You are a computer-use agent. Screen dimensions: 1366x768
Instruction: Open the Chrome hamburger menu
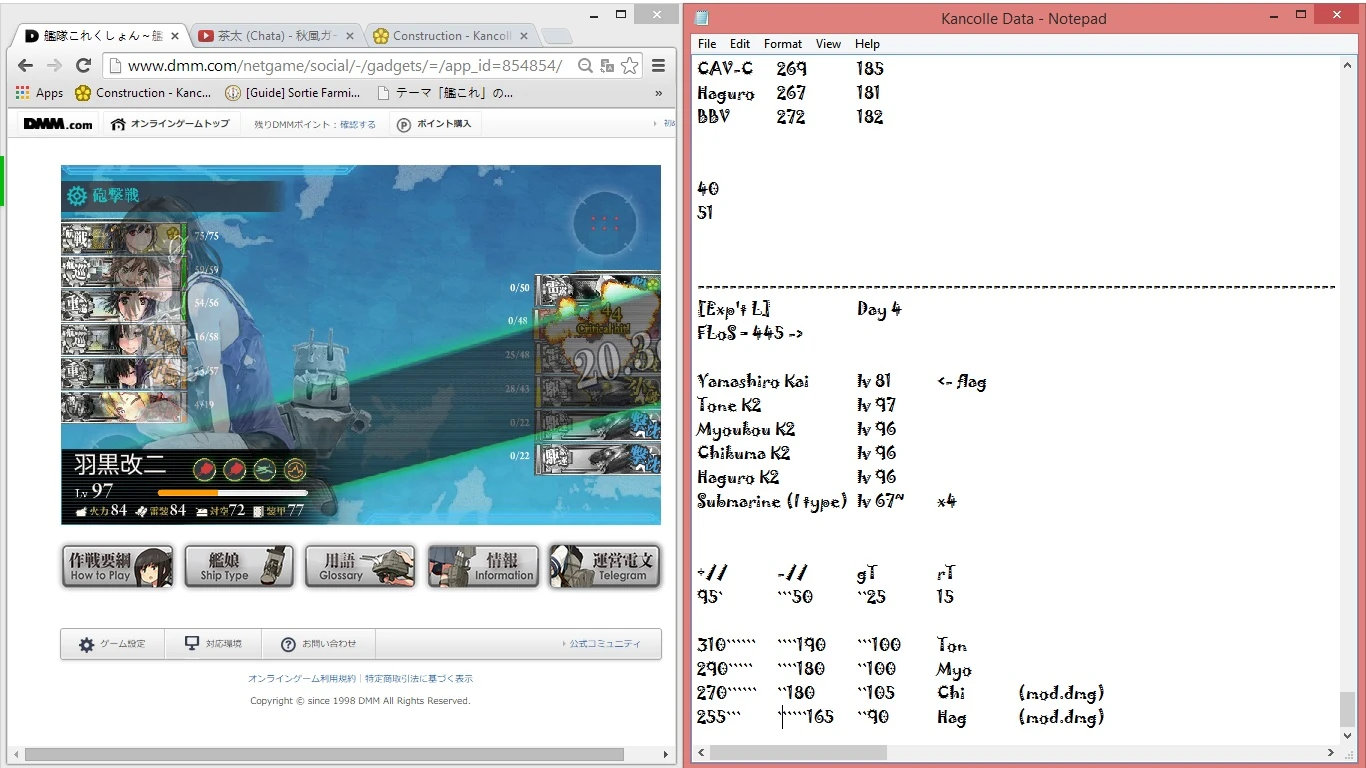pos(658,66)
